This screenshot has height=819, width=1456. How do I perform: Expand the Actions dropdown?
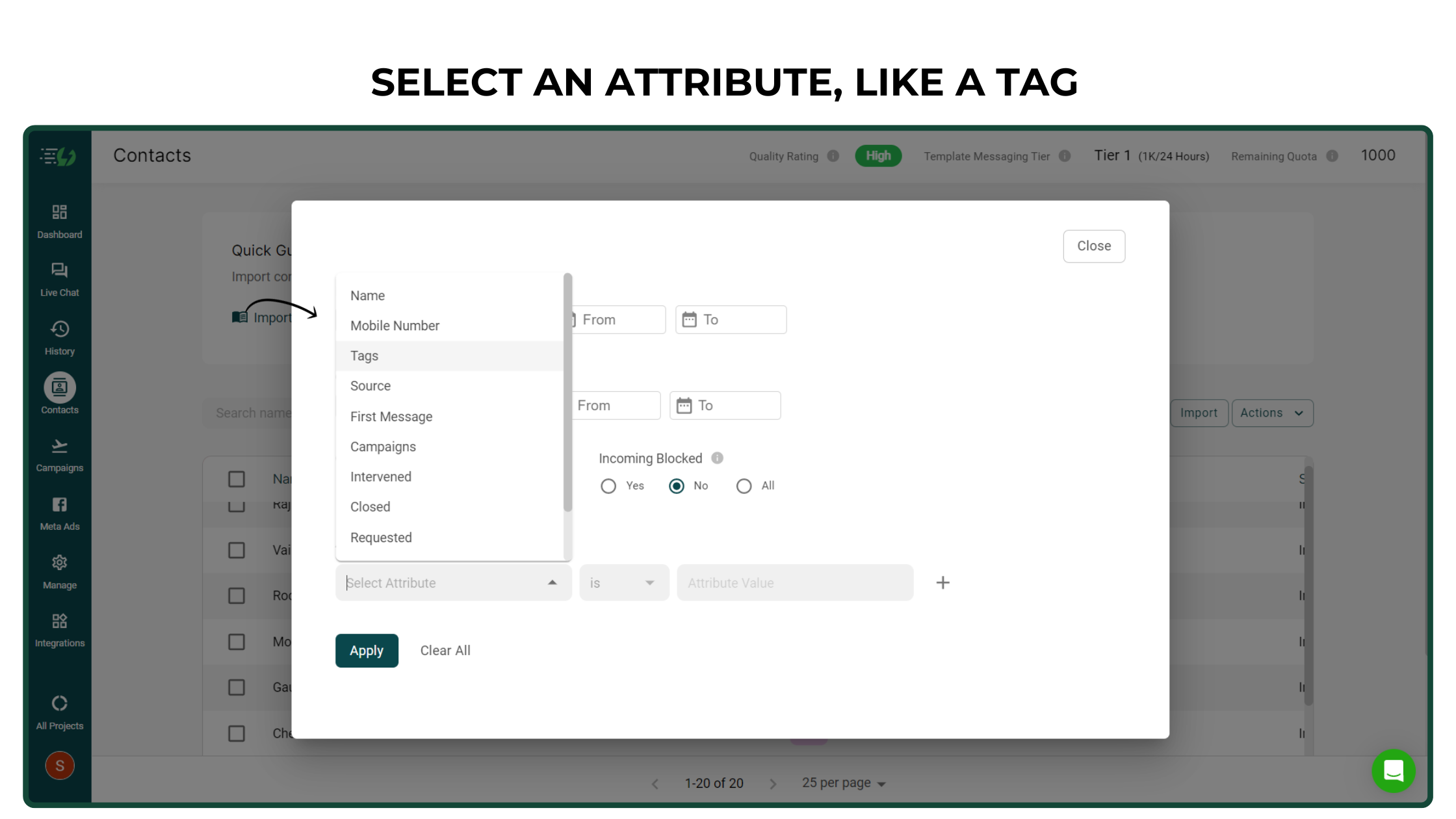tap(1272, 413)
